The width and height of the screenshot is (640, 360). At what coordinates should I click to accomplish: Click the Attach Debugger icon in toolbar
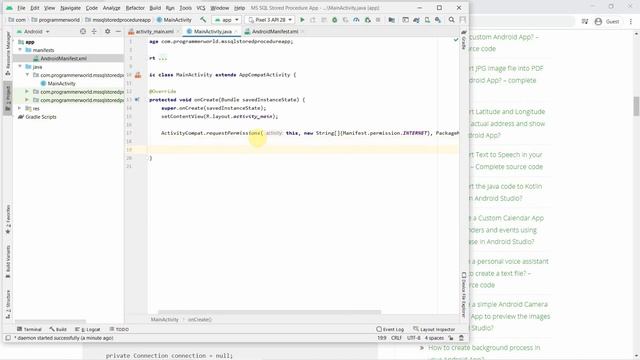click(x=367, y=20)
